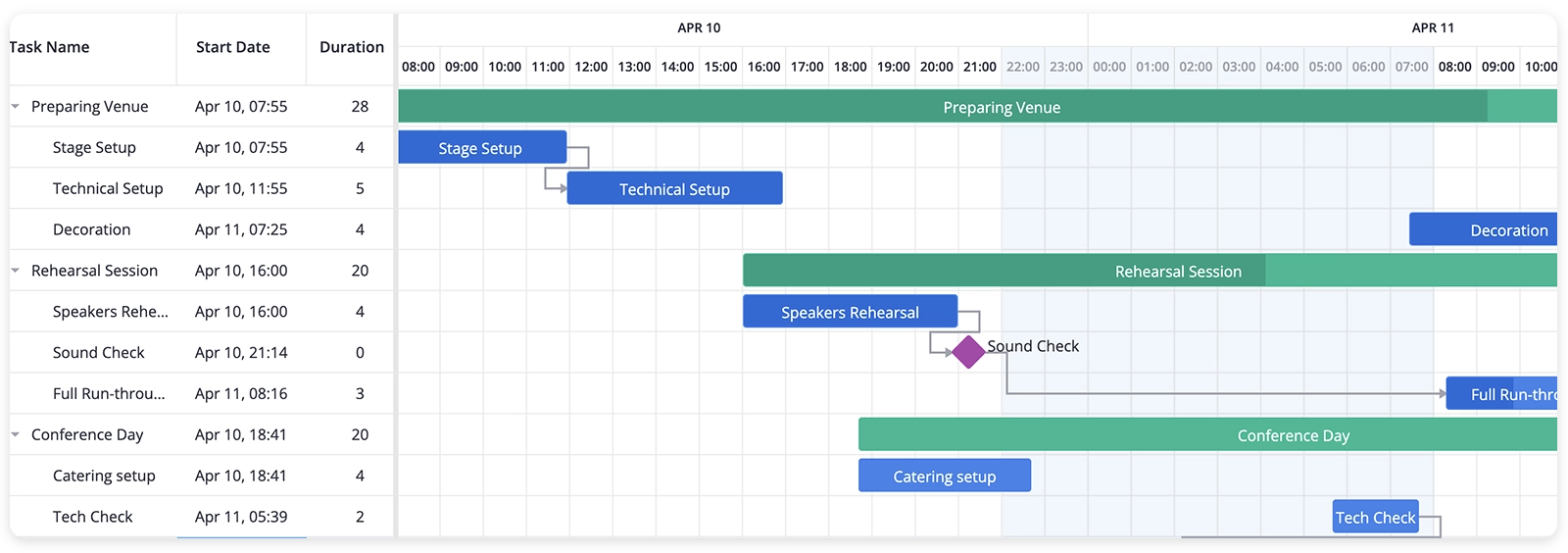Click duration value 28 for Preparing Venue
The image size is (1568, 553).
tap(360, 106)
